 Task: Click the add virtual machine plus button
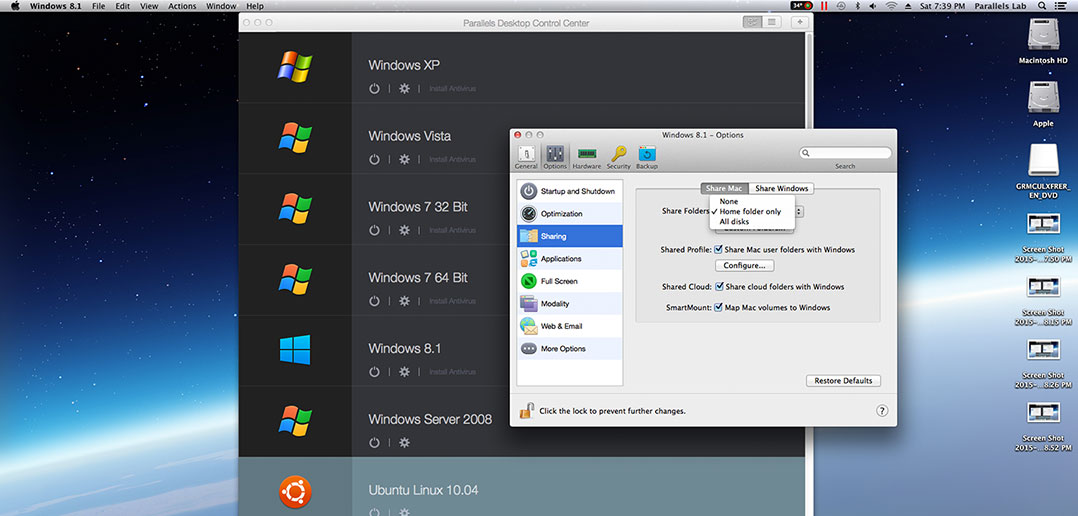point(798,22)
